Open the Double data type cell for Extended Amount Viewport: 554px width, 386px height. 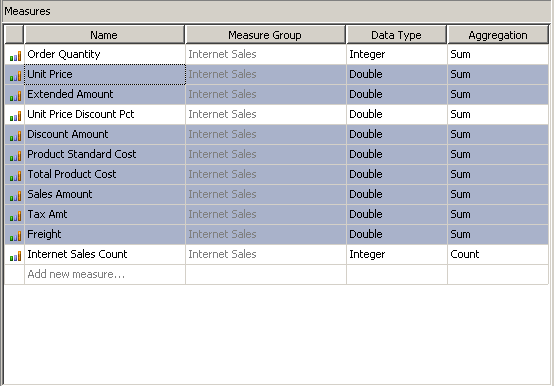(397, 94)
